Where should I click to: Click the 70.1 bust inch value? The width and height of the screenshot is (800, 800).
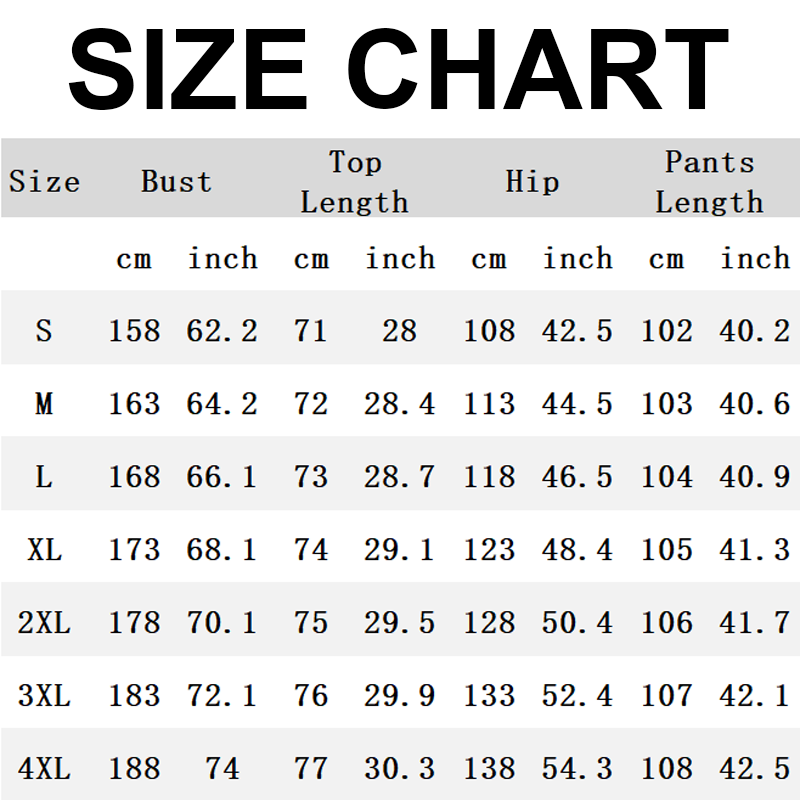[222, 622]
